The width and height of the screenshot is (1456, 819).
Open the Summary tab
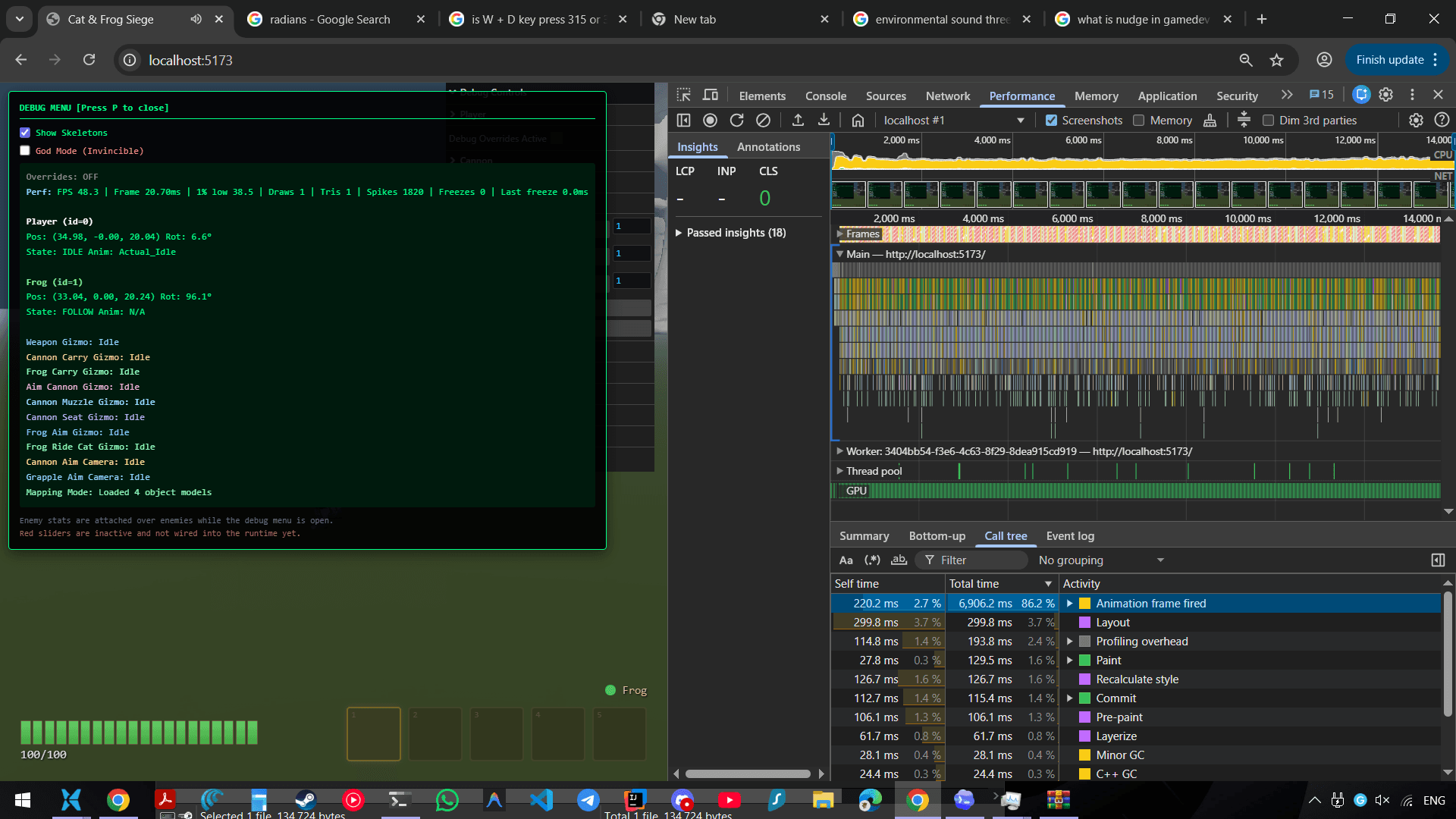pos(864,535)
